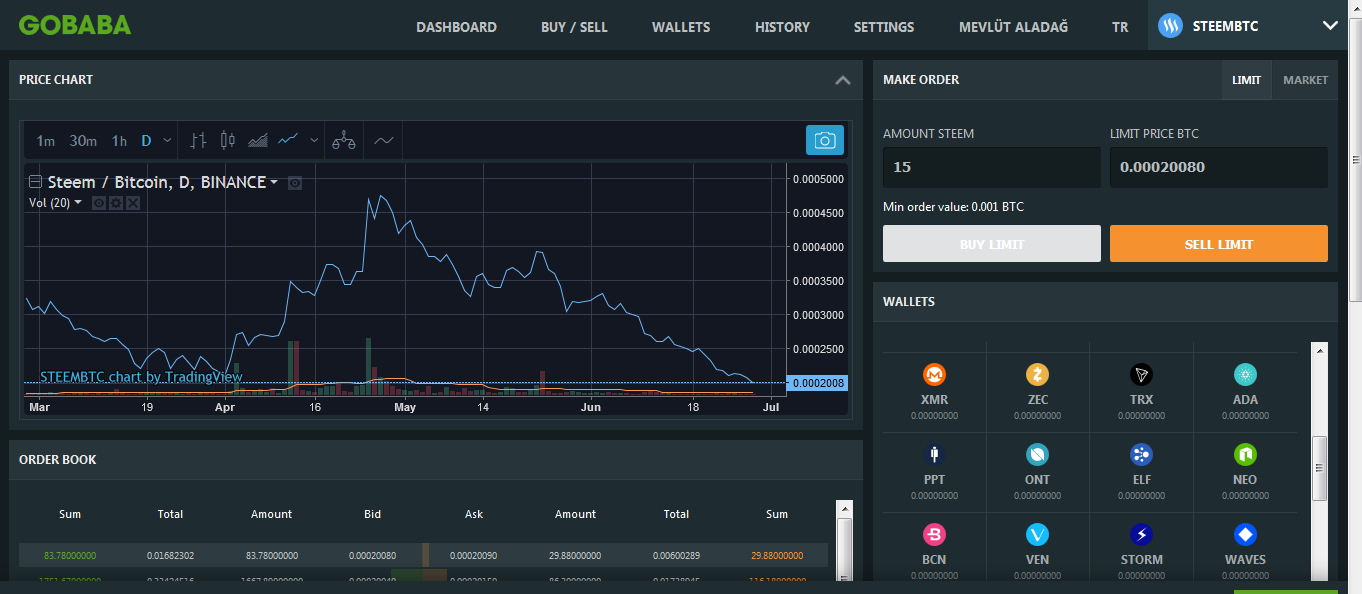Click the PPT wallet coin icon
The width and height of the screenshot is (1362, 594).
934,455
